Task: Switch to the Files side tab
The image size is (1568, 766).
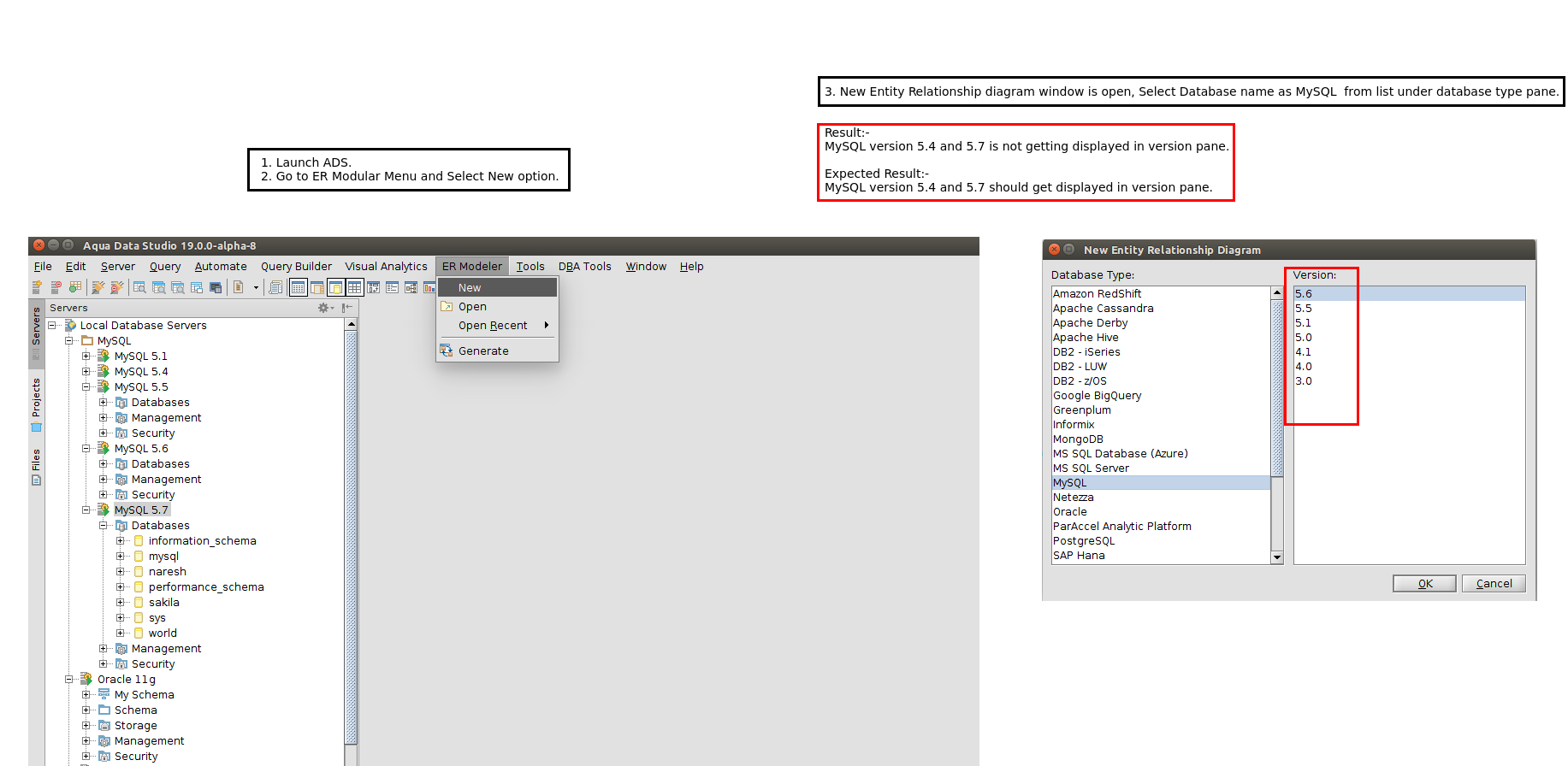Action: (x=36, y=467)
